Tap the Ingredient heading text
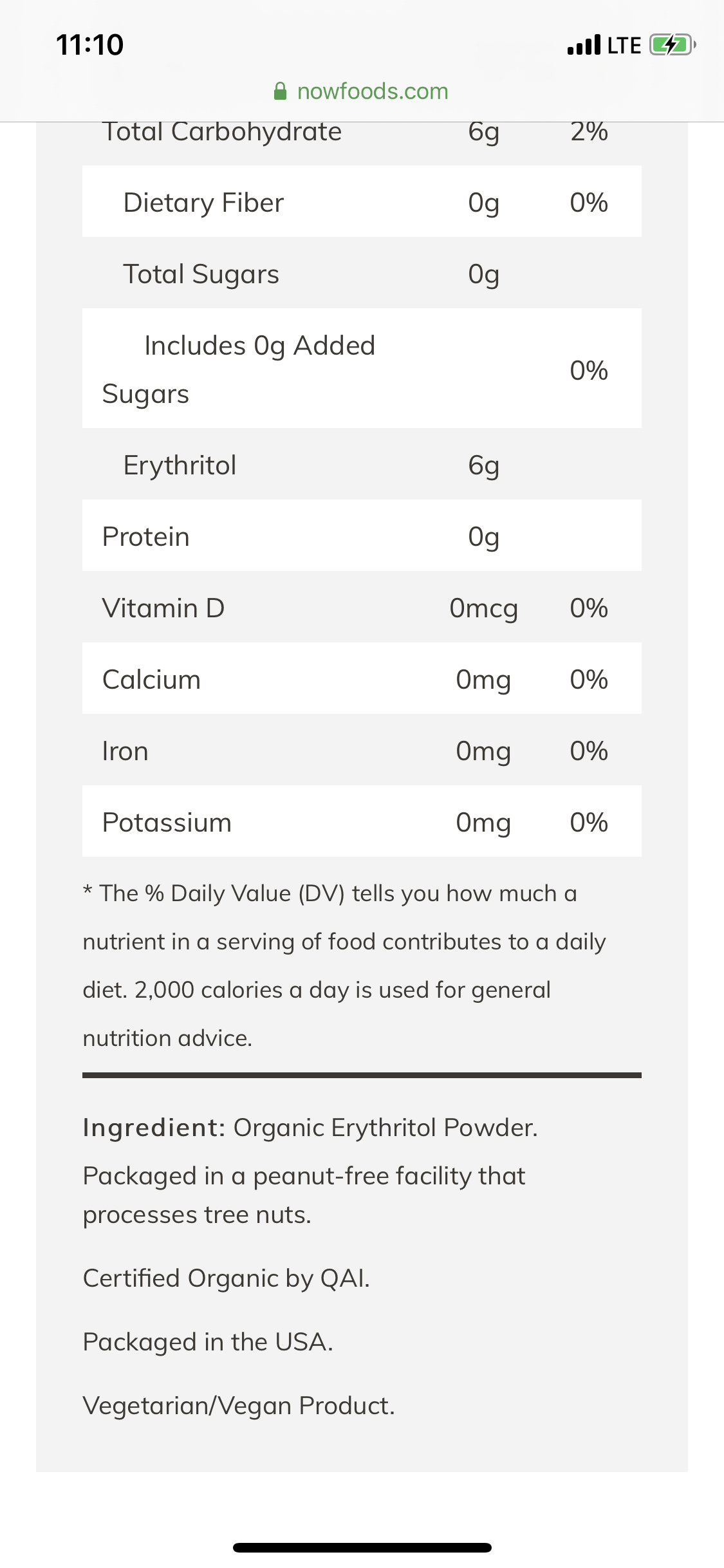724x1568 pixels. pos(154,1128)
